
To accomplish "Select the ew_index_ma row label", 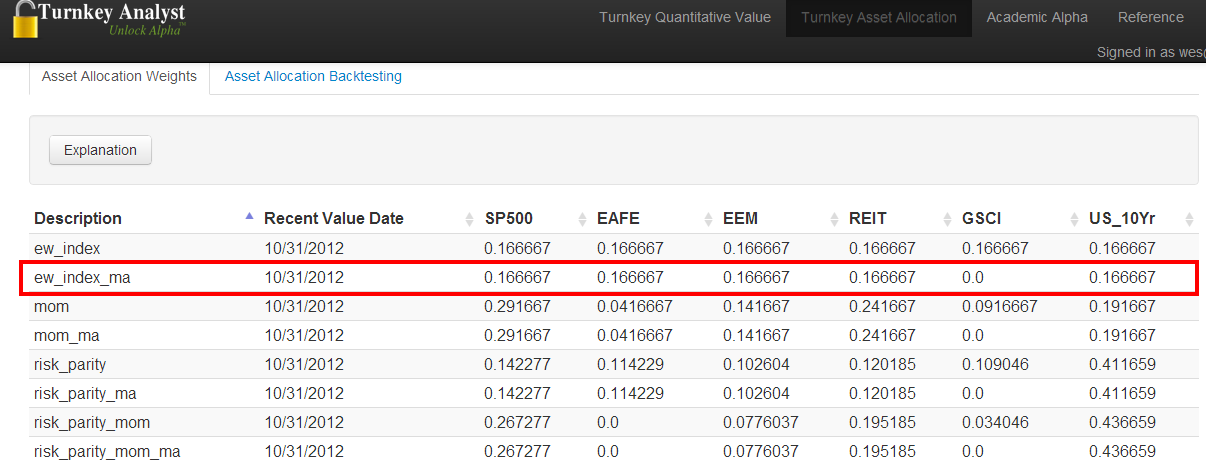I will coord(82,277).
